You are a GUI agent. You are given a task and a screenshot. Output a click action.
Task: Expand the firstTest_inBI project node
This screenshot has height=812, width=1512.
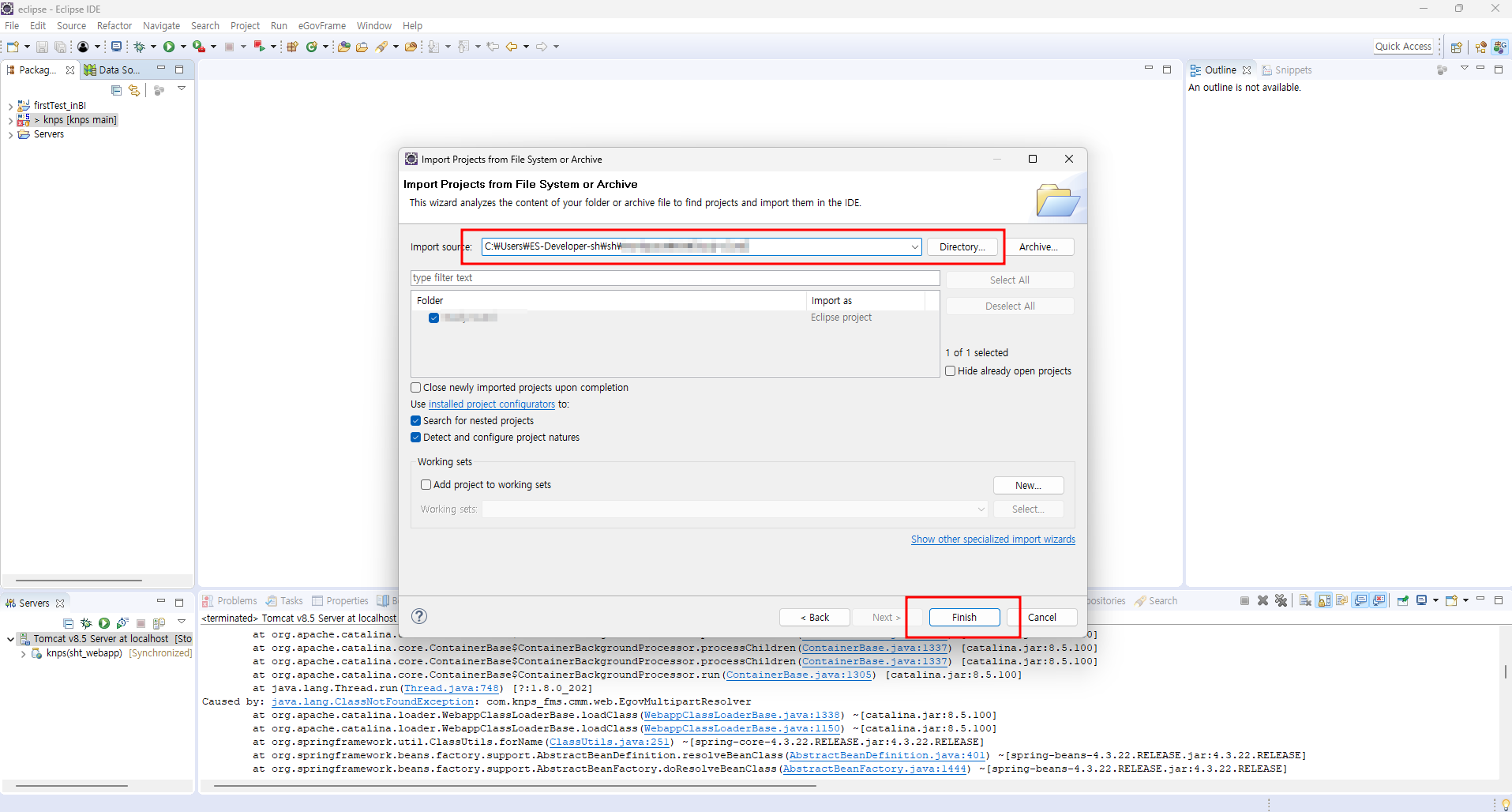click(10, 106)
